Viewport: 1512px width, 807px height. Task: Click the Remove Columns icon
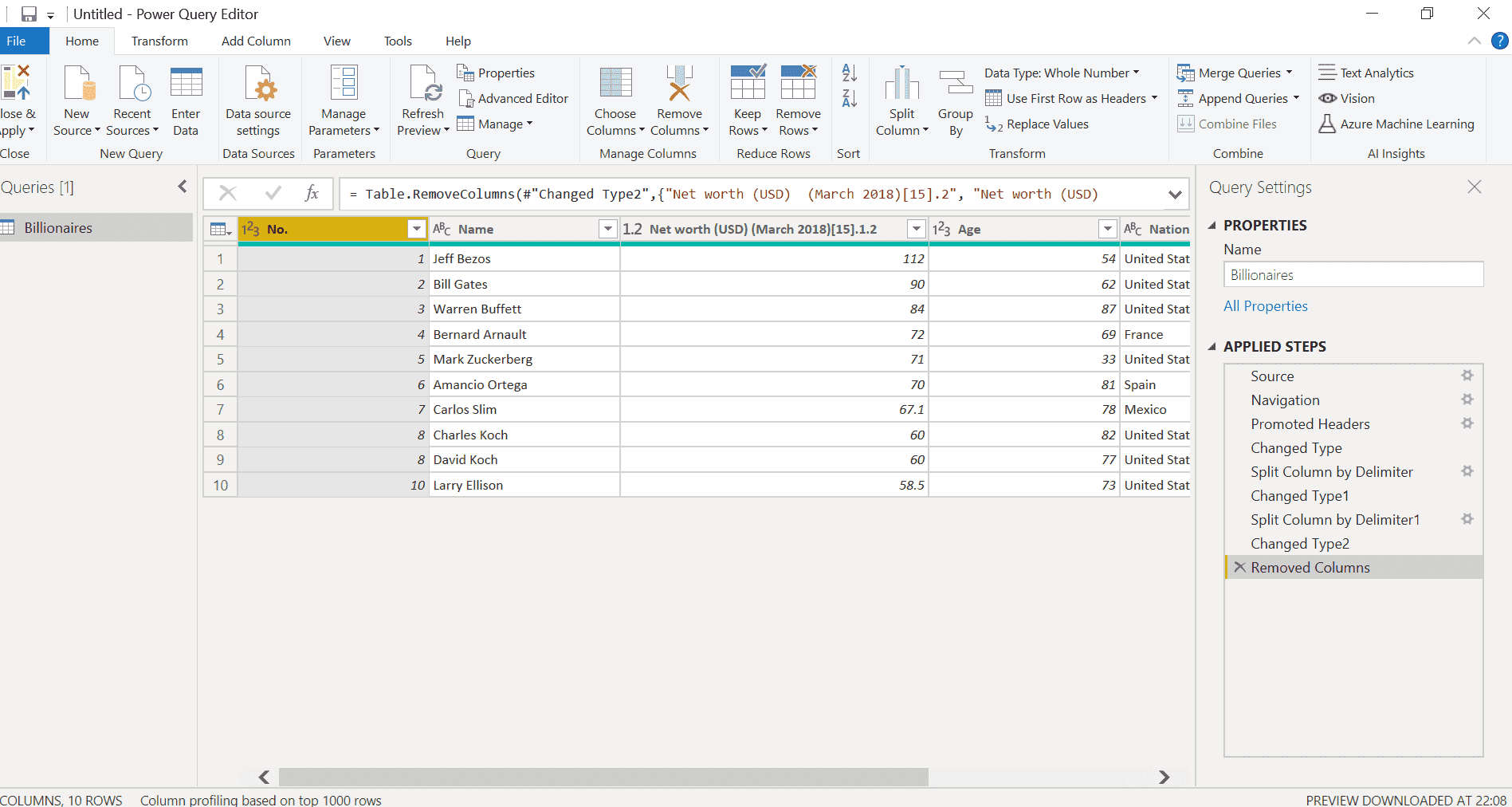click(x=679, y=84)
